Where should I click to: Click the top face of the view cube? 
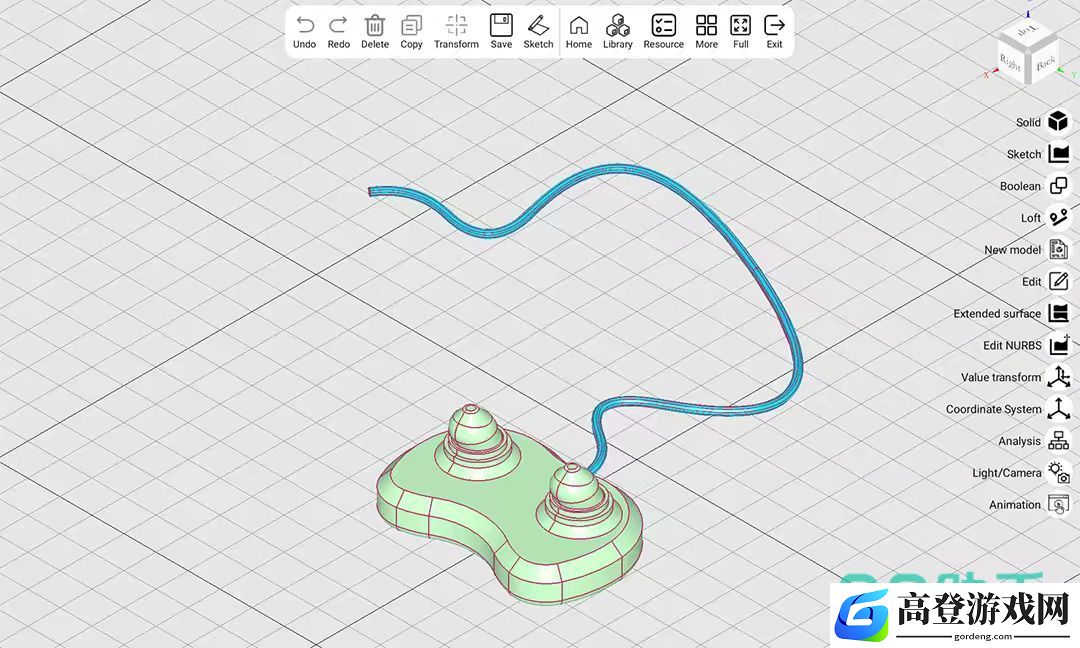[1028, 32]
